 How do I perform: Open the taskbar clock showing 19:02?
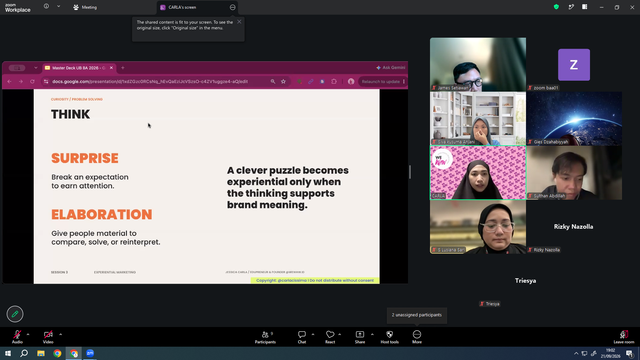point(611,353)
